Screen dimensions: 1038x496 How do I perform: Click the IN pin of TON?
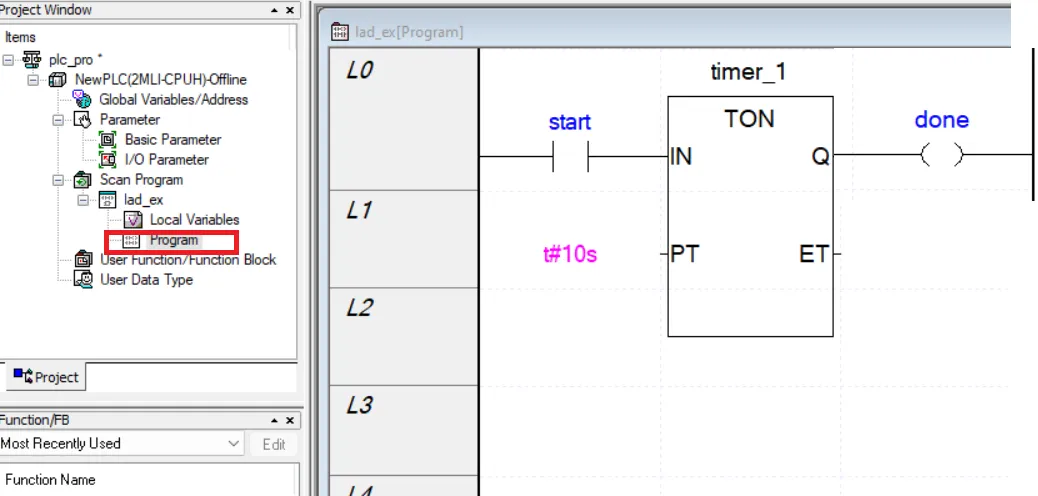(681, 156)
